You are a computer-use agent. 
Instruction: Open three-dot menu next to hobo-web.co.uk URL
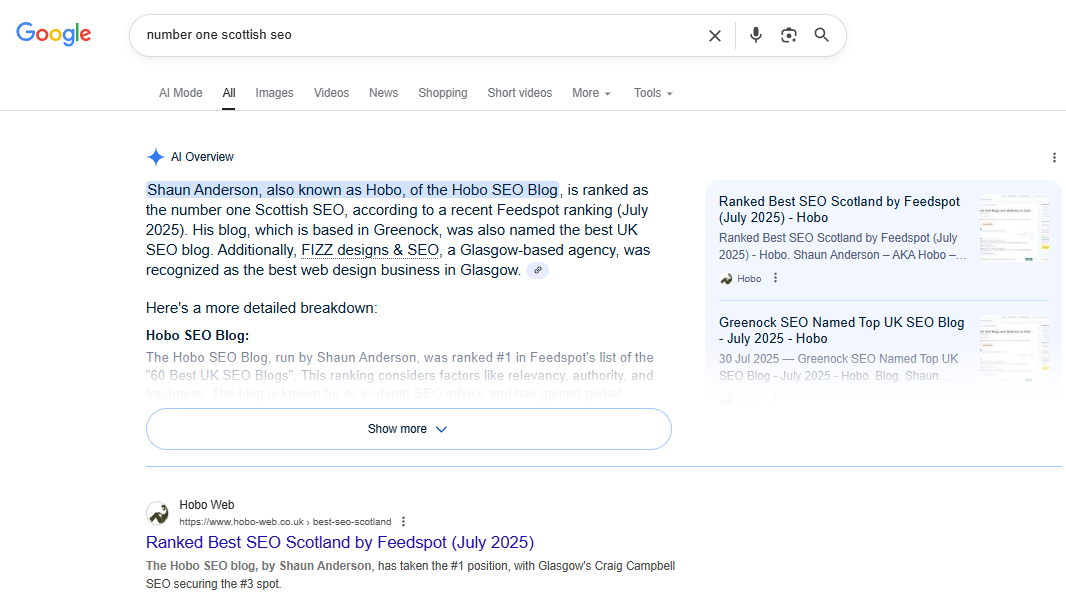[403, 521]
